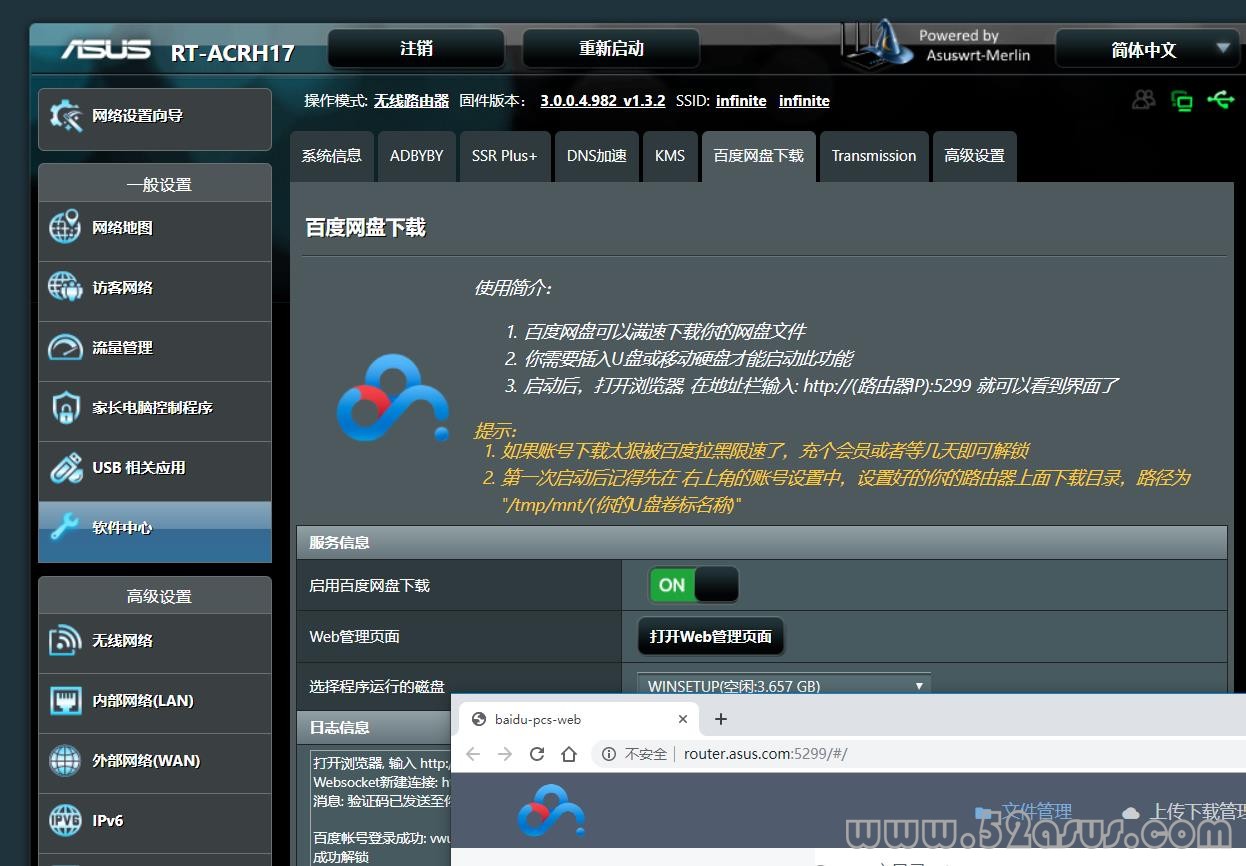Open the 网络设置向导 setup wizard

(155, 118)
